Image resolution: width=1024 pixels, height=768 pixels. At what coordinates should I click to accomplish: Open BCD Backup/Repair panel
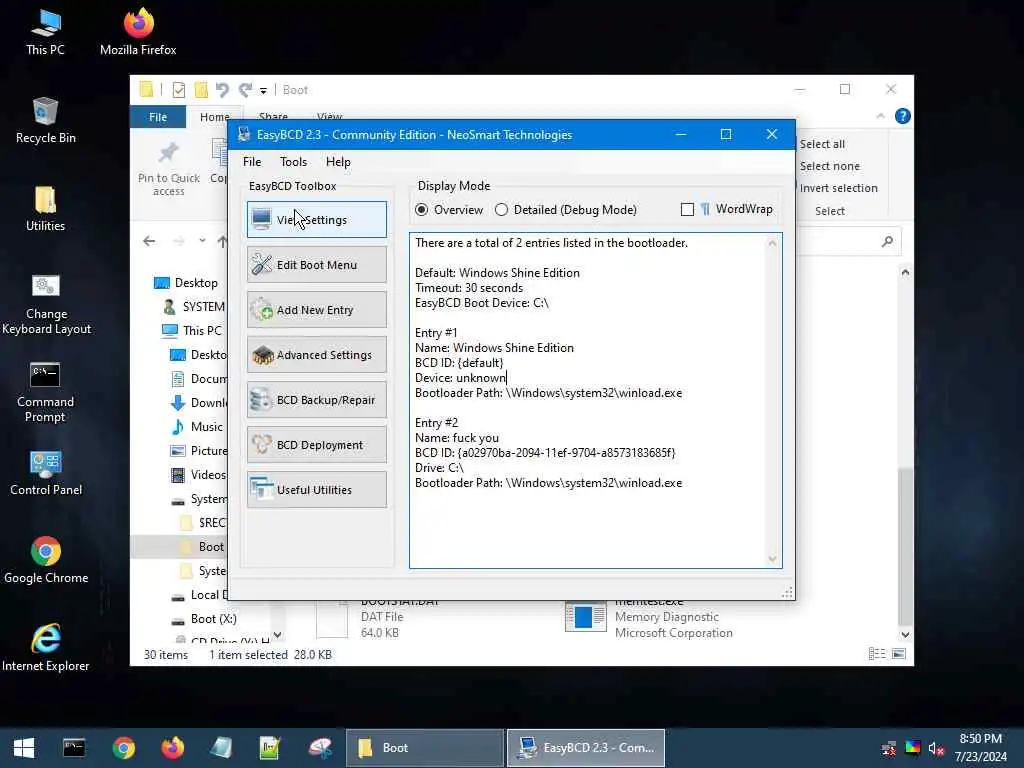(317, 400)
